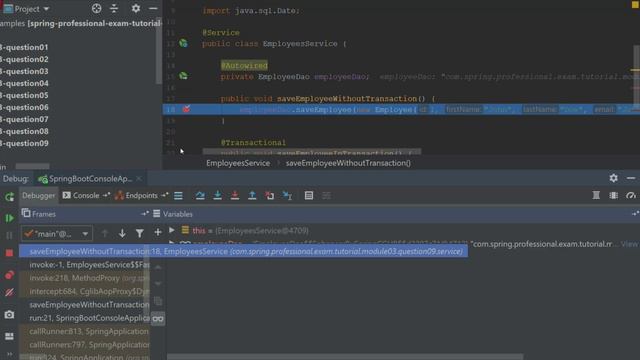Click saveEmployeeWithoutTransaction() breadcrumb
Image resolution: width=640 pixels, height=360 pixels.
tap(348, 163)
